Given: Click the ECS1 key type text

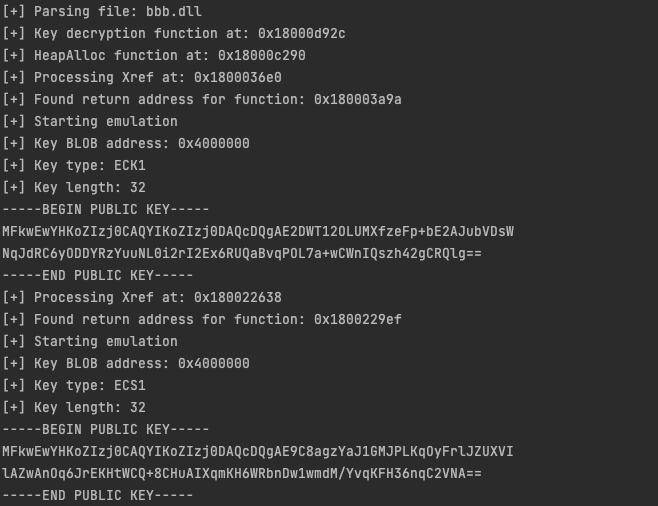Looking at the screenshot, I should (x=129, y=385).
